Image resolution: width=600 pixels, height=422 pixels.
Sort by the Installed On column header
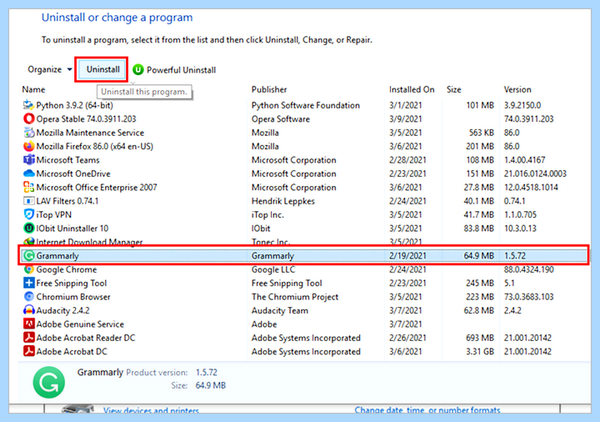412,90
